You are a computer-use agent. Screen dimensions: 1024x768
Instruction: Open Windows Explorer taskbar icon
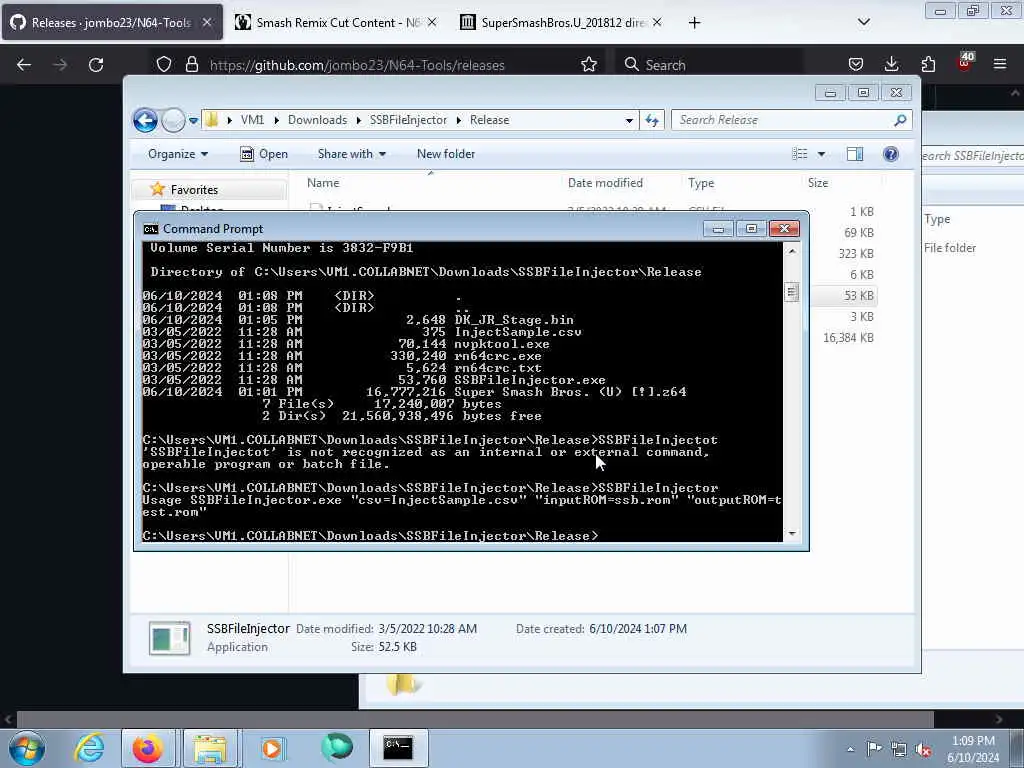[209, 748]
